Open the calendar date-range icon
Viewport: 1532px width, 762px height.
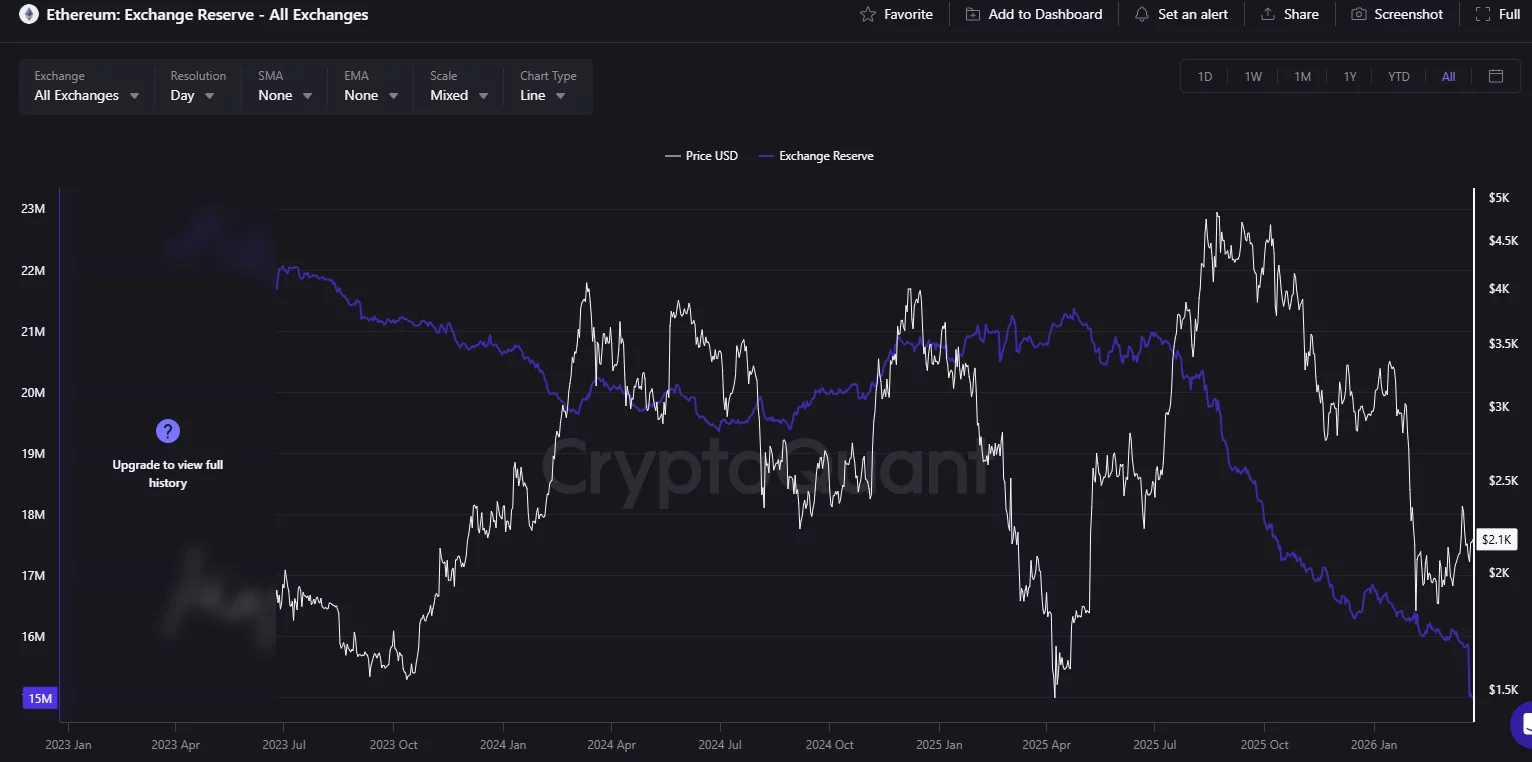point(1495,76)
